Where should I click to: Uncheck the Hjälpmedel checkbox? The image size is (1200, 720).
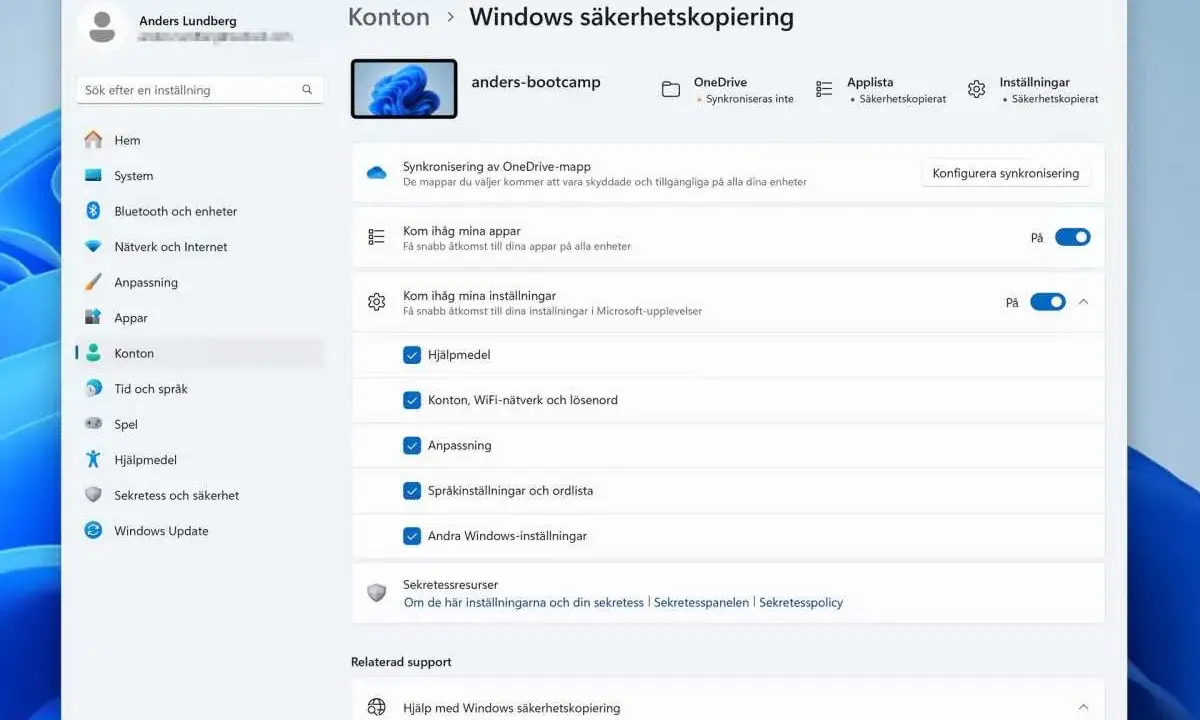coord(411,354)
